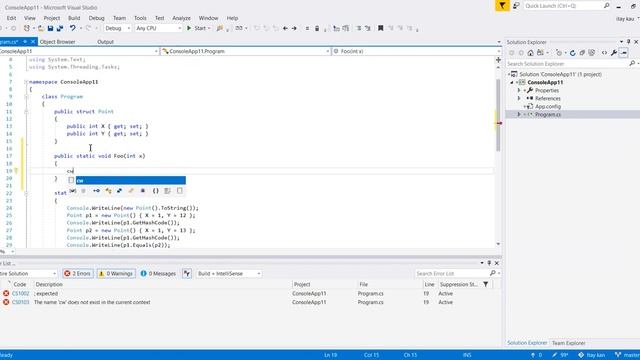Image resolution: width=640 pixels, height=360 pixels.
Task: Switch to the Output tab
Action: point(105,42)
